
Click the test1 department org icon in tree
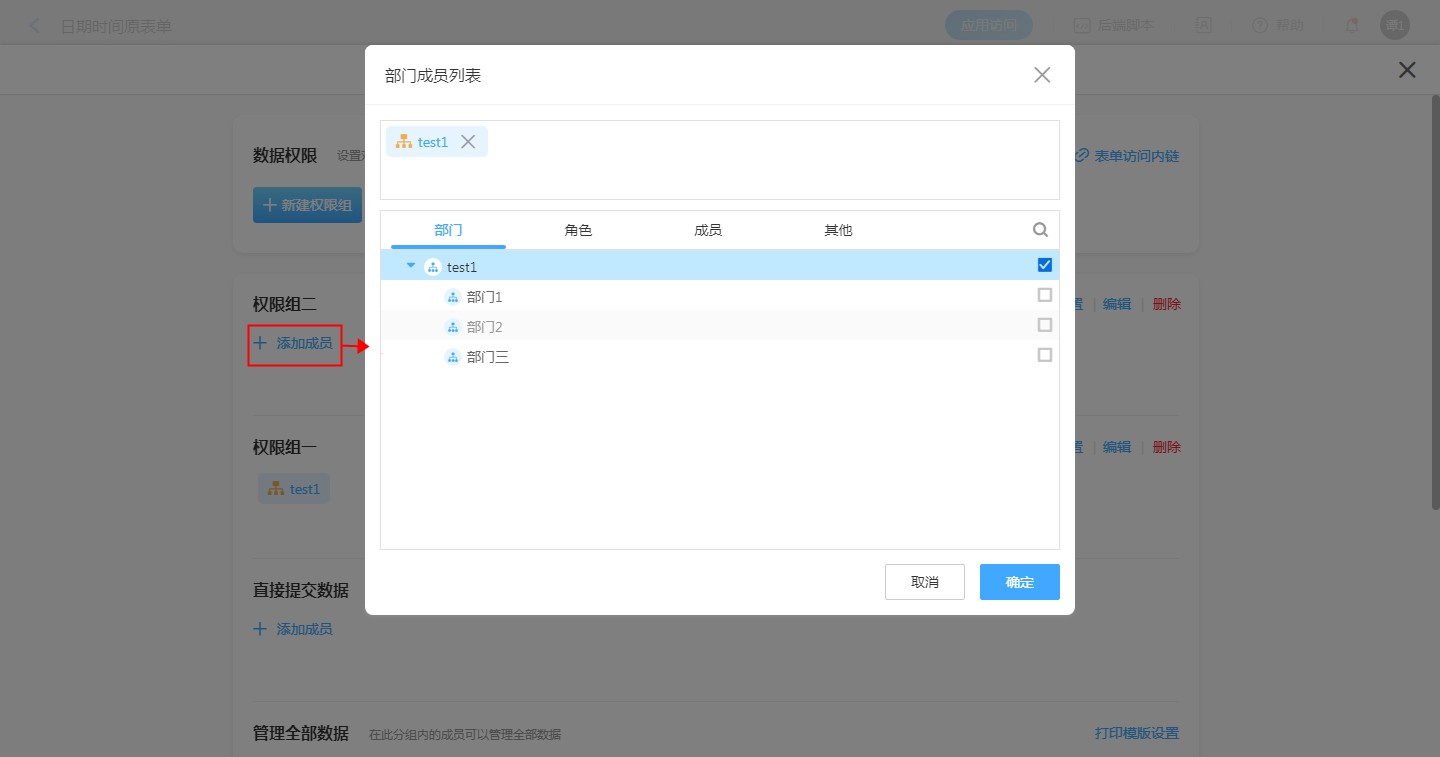point(432,267)
